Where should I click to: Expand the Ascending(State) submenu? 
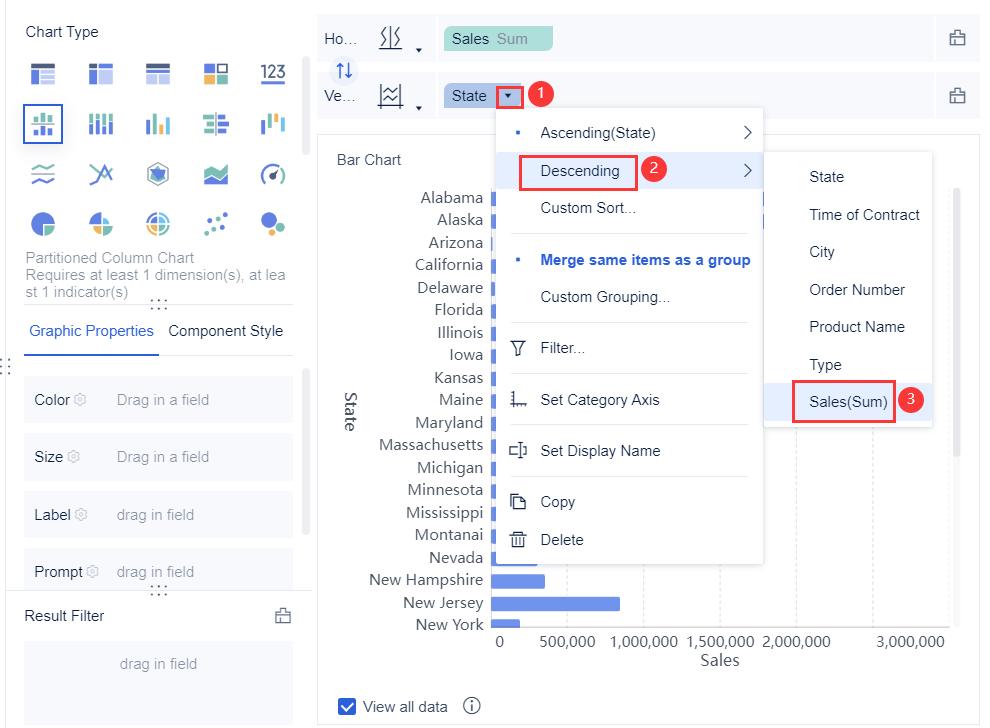point(597,131)
